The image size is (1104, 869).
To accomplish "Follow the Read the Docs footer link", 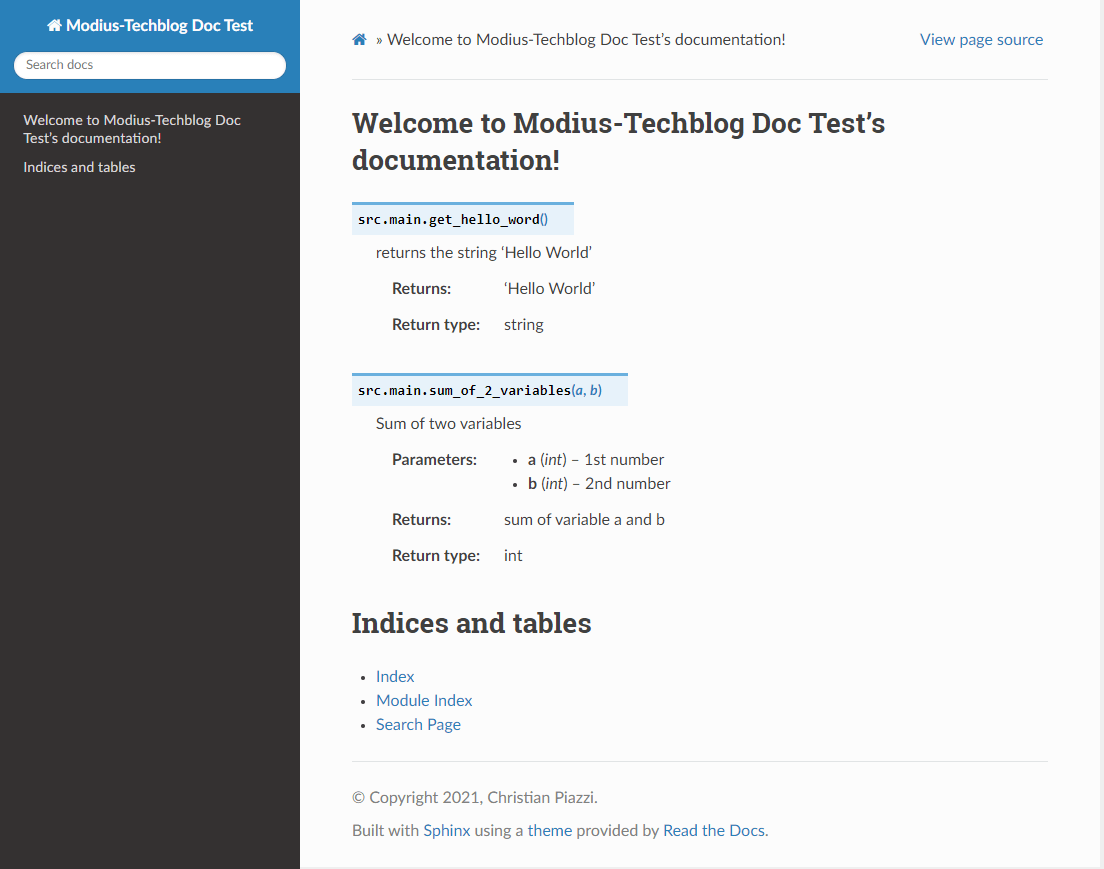I will 714,830.
